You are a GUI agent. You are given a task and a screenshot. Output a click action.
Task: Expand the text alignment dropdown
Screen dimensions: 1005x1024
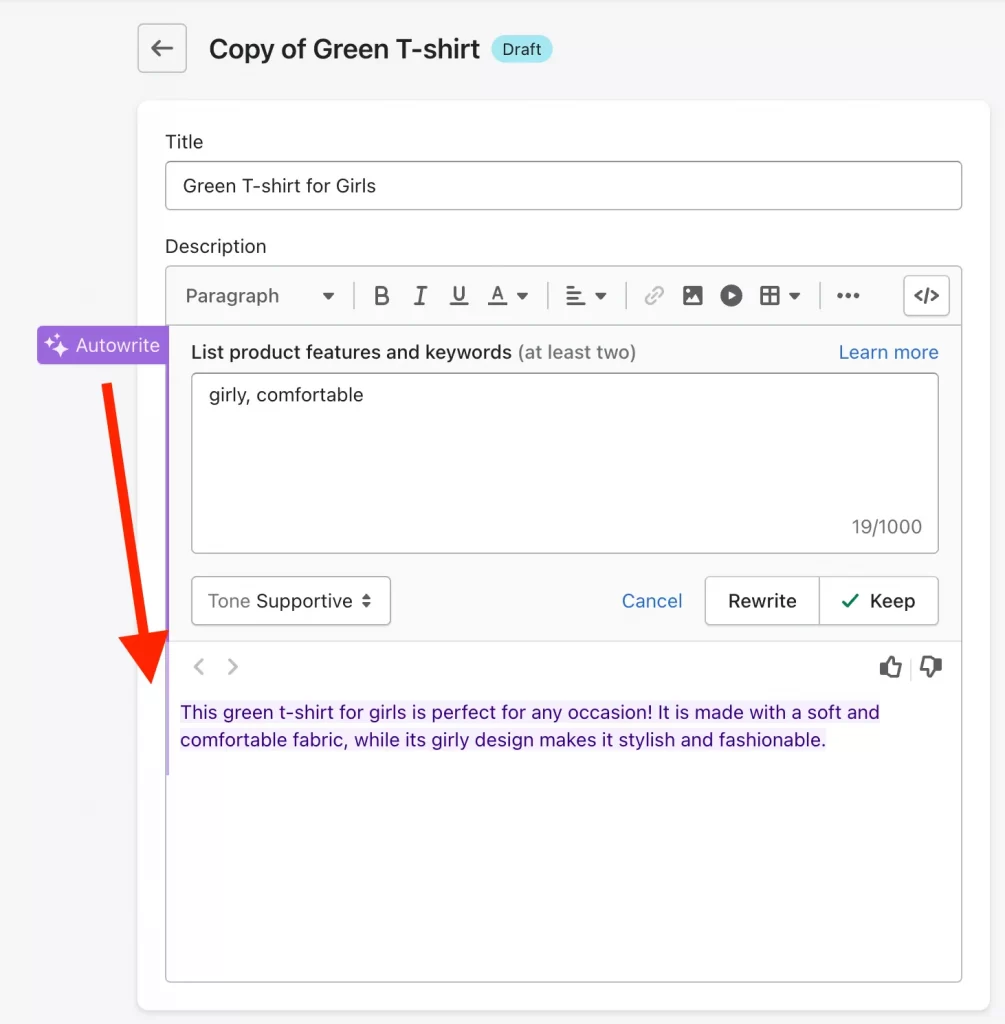tap(586, 296)
